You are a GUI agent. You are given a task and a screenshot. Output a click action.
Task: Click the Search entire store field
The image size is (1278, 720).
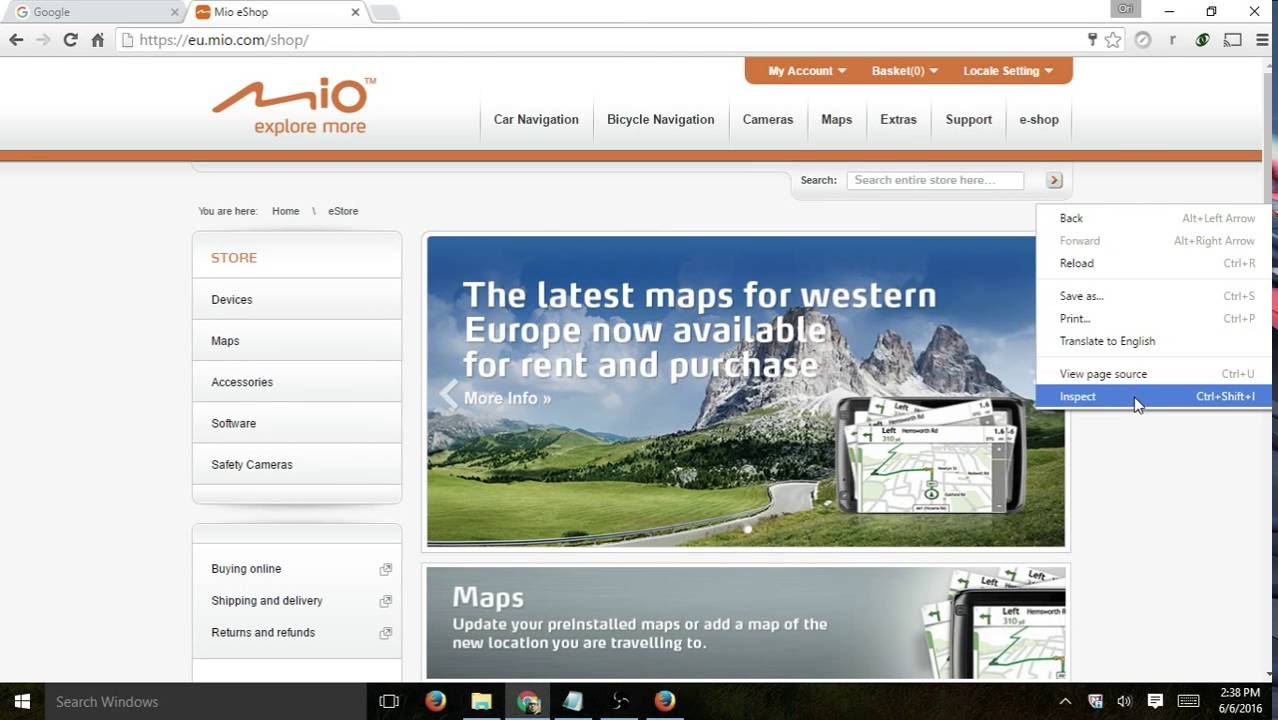coord(935,180)
